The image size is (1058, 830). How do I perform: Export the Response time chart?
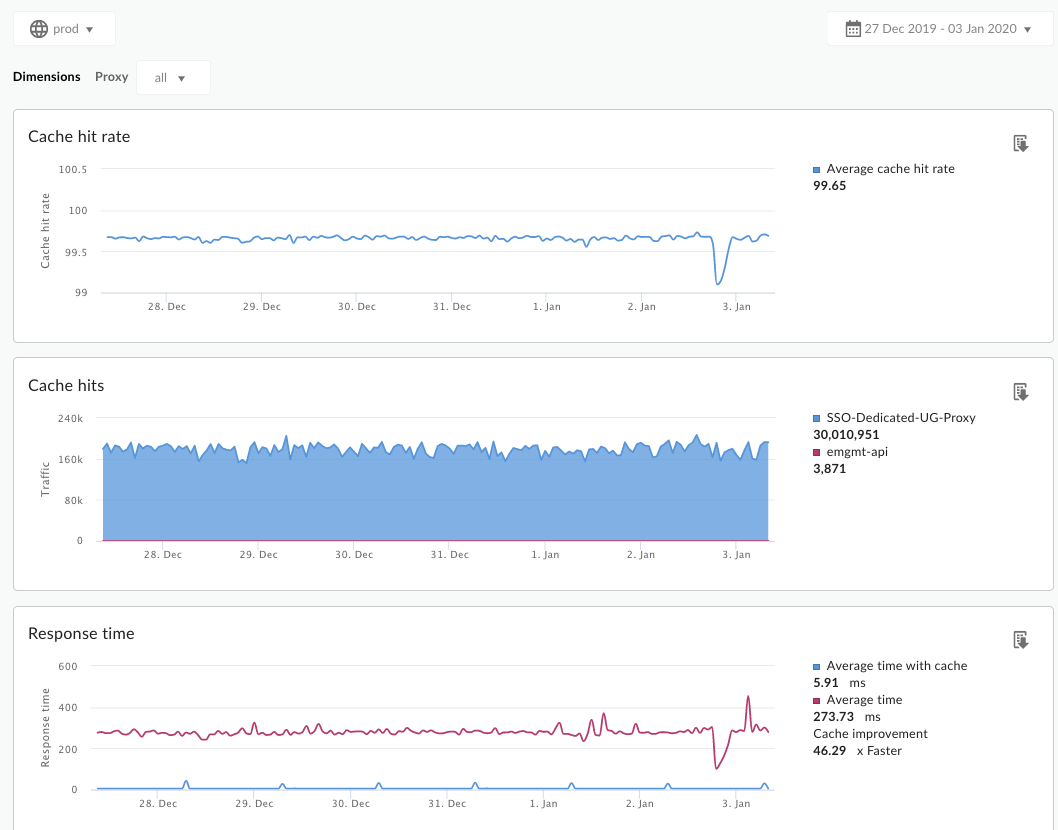tap(1020, 640)
